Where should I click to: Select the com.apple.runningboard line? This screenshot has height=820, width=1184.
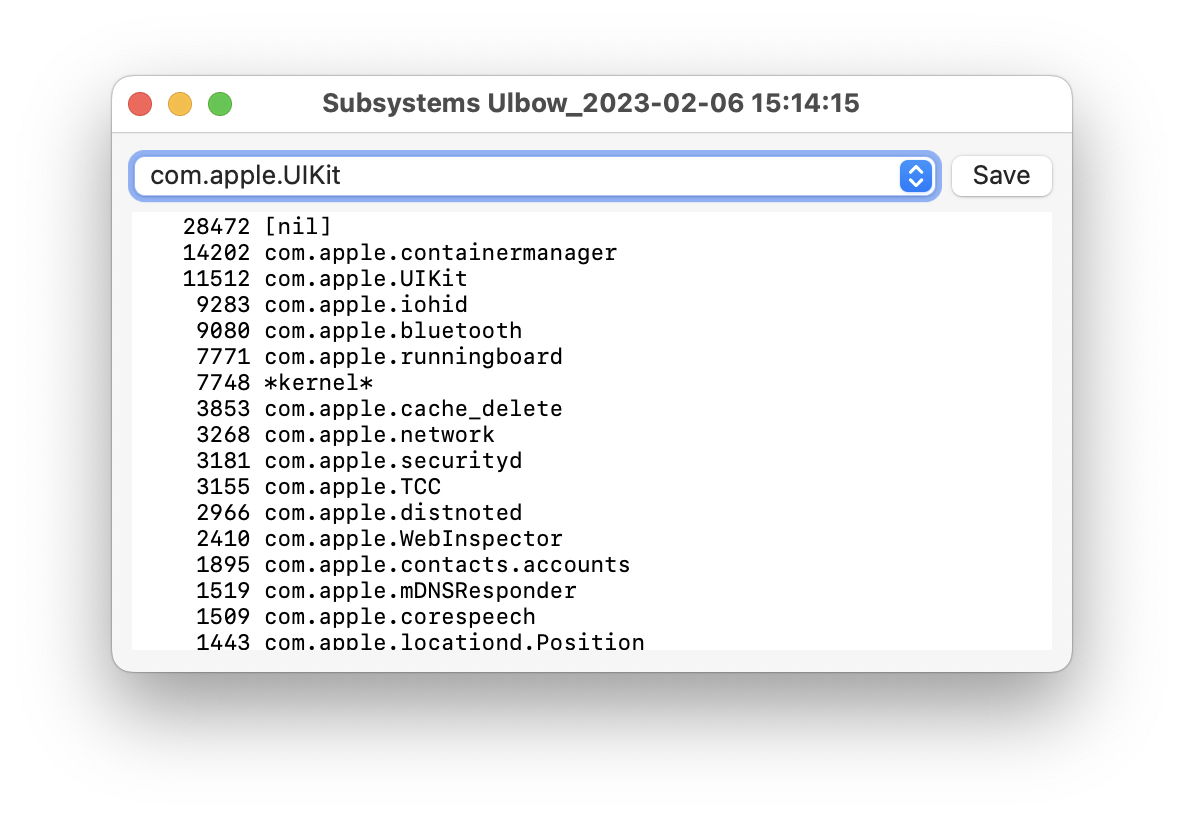tap(413, 357)
